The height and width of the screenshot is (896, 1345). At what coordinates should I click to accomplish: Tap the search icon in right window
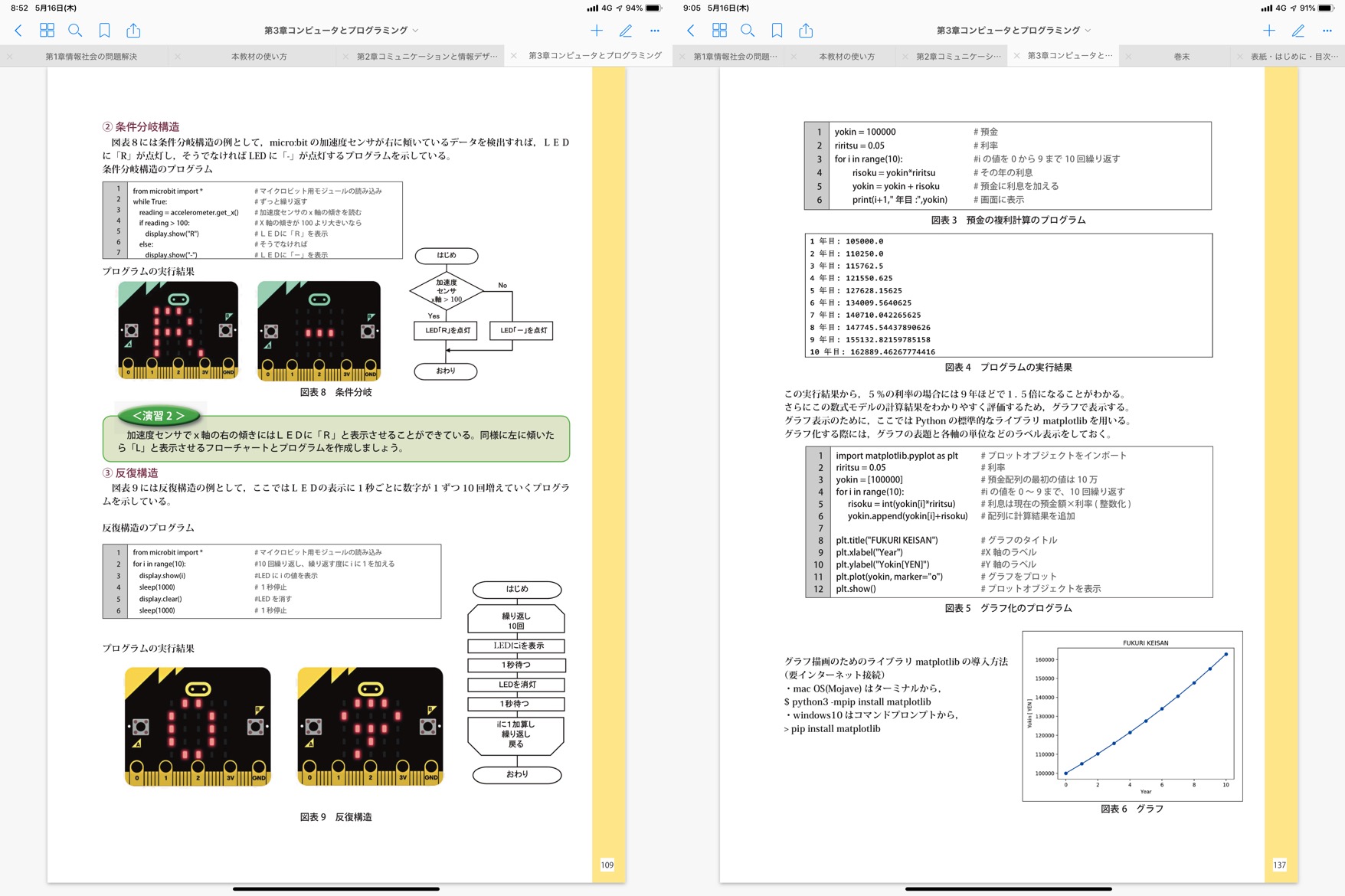point(748,31)
